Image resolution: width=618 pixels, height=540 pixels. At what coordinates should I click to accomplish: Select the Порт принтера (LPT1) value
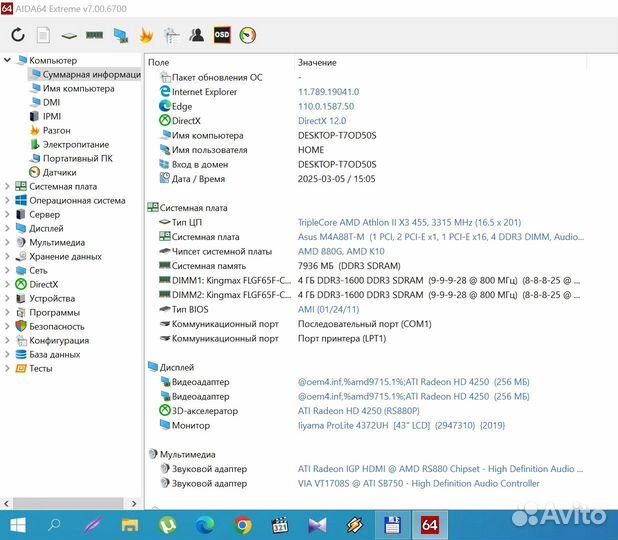click(x=342, y=339)
